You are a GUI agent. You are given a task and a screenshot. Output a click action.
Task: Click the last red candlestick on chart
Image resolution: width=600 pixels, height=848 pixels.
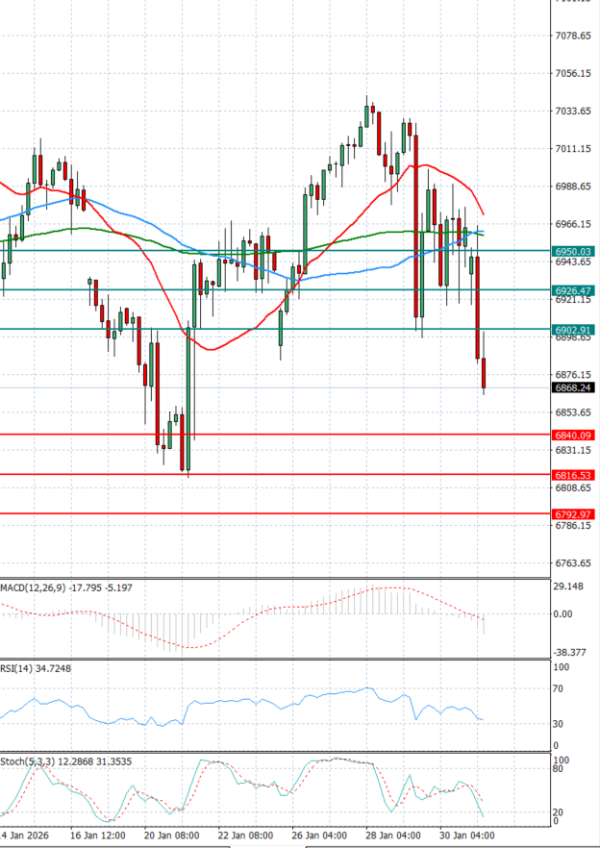tap(485, 374)
